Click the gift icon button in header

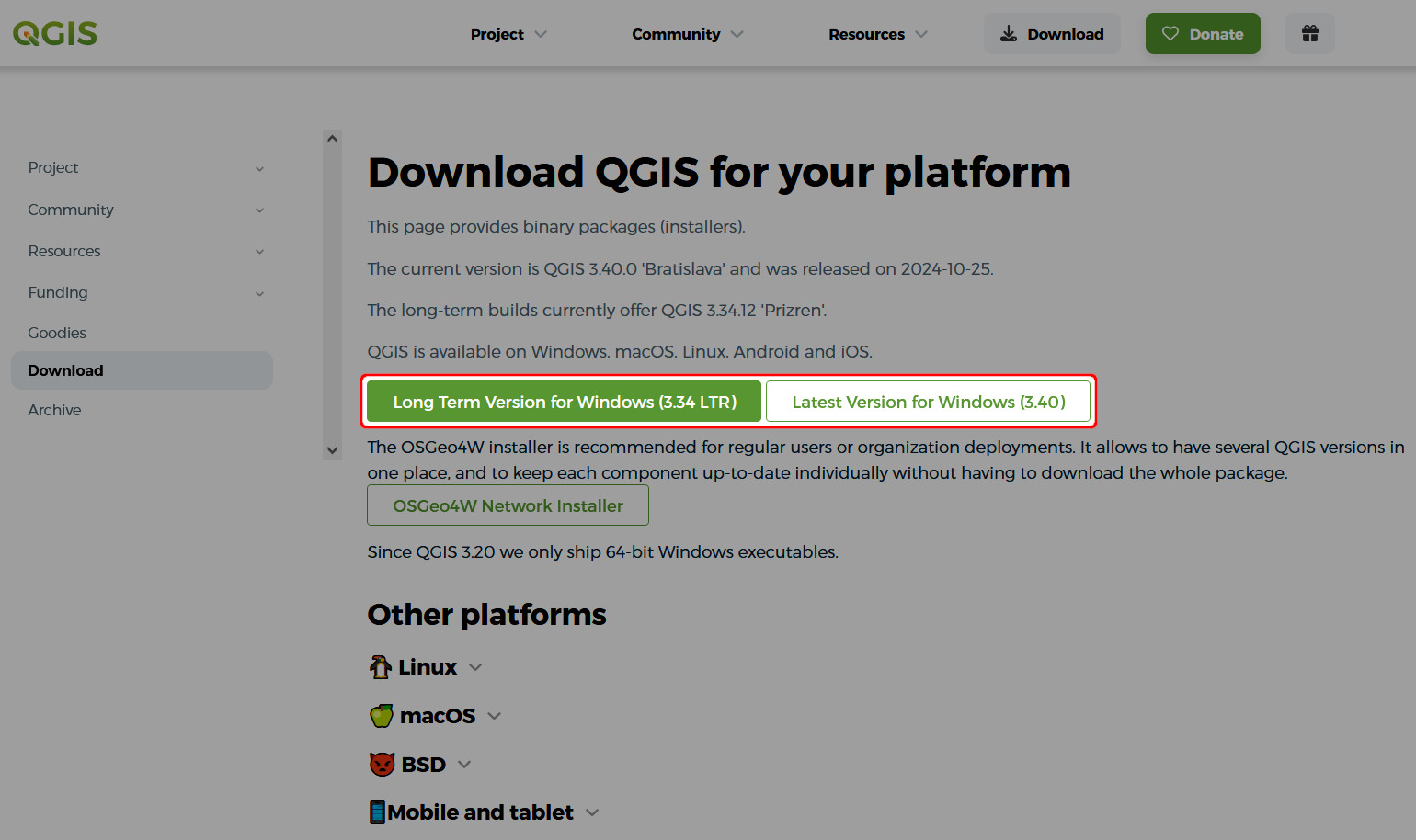tap(1310, 34)
